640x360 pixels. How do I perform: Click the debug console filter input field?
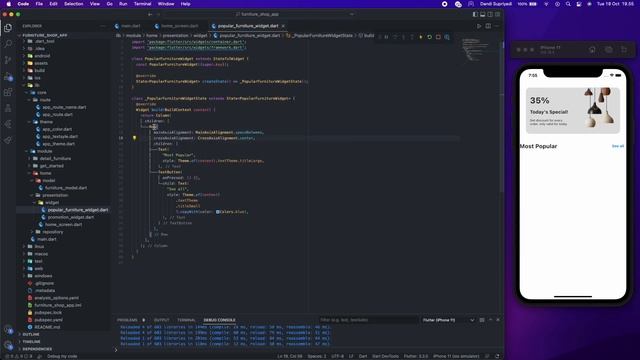[x=369, y=320]
